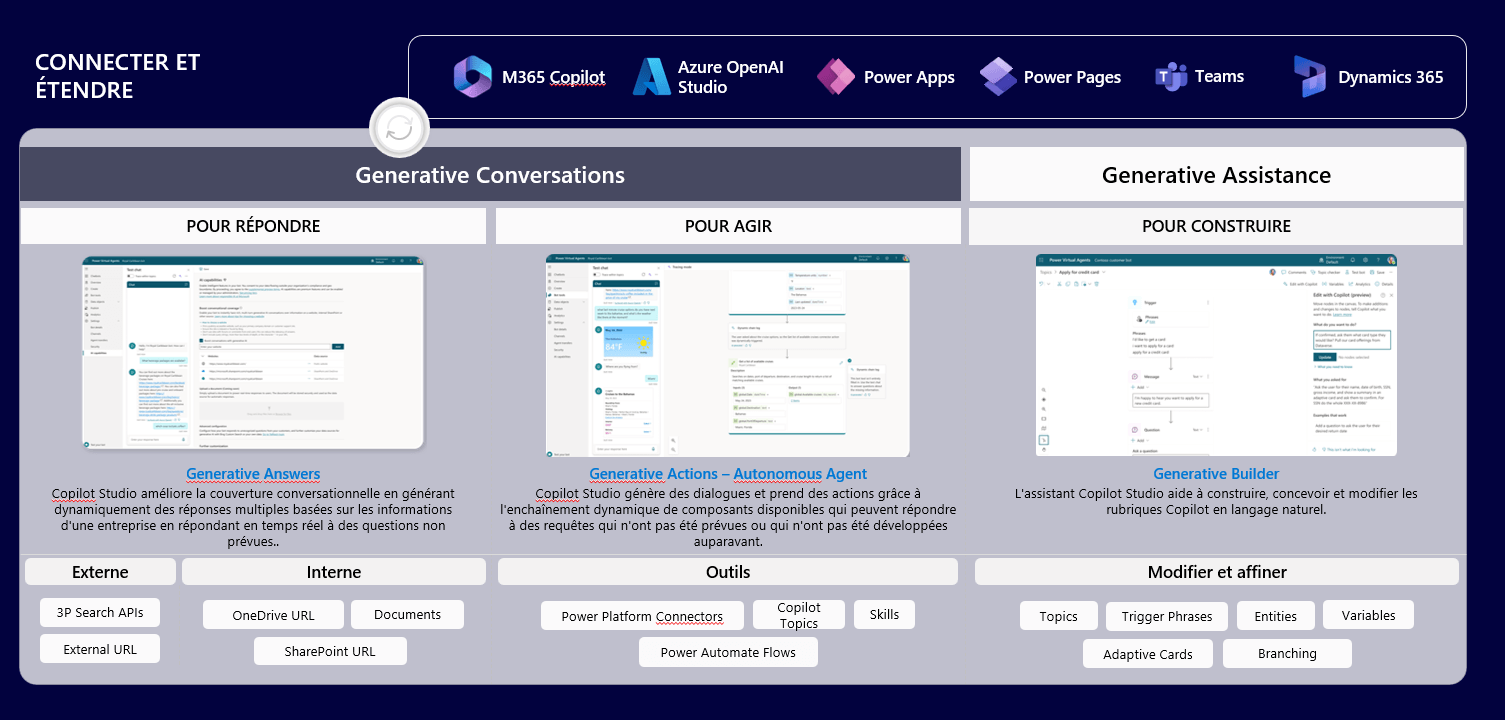Click the Azure OpenAI Studio logo icon
The height and width of the screenshot is (720, 1505).
point(652,77)
